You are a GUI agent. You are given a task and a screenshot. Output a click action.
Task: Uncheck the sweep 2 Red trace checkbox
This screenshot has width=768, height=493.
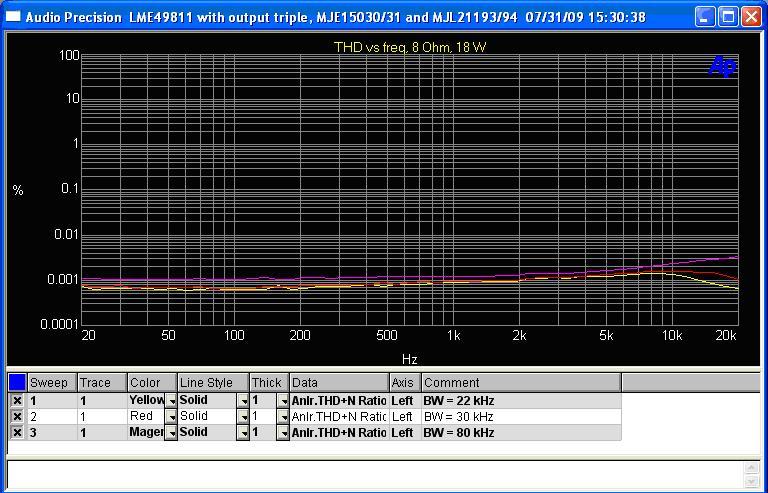[x=17, y=417]
